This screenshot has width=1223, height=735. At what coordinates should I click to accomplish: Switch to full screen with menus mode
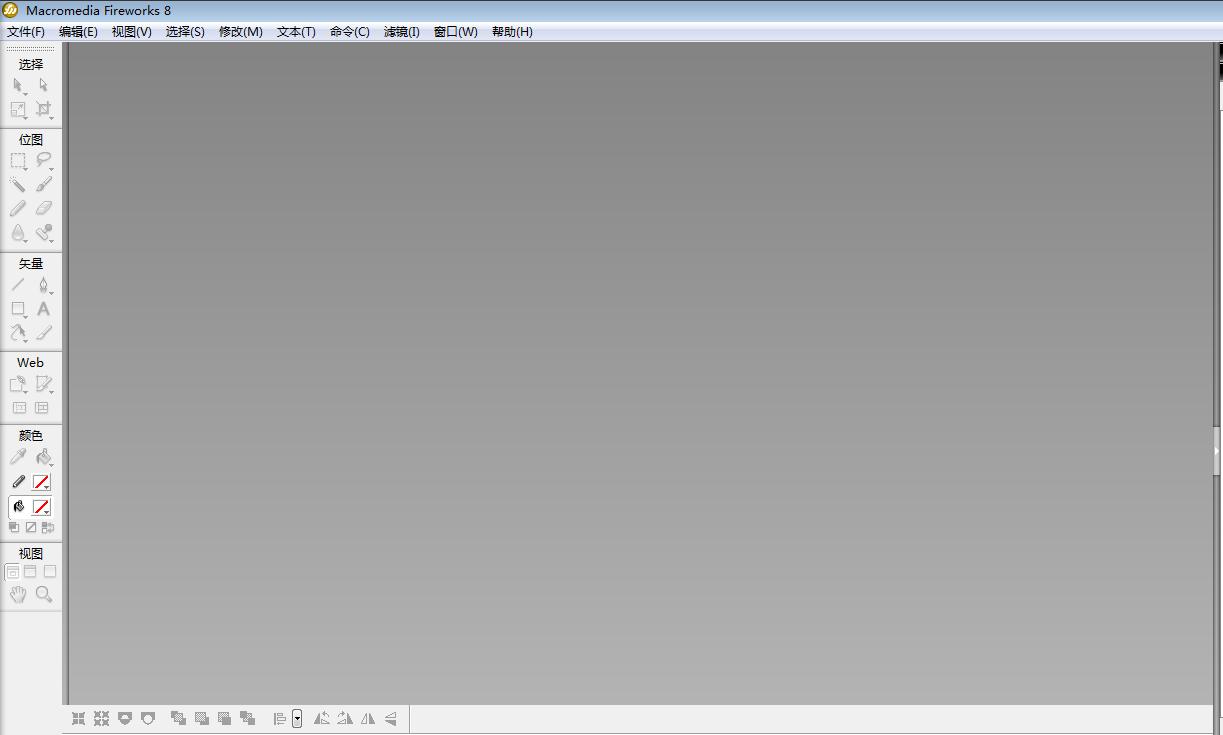click(x=30, y=572)
